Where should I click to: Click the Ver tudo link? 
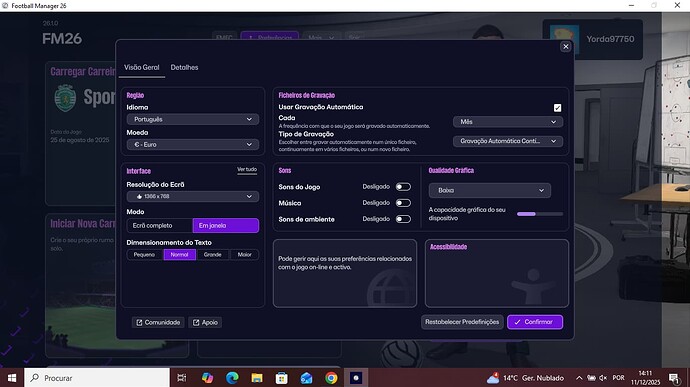[247, 170]
